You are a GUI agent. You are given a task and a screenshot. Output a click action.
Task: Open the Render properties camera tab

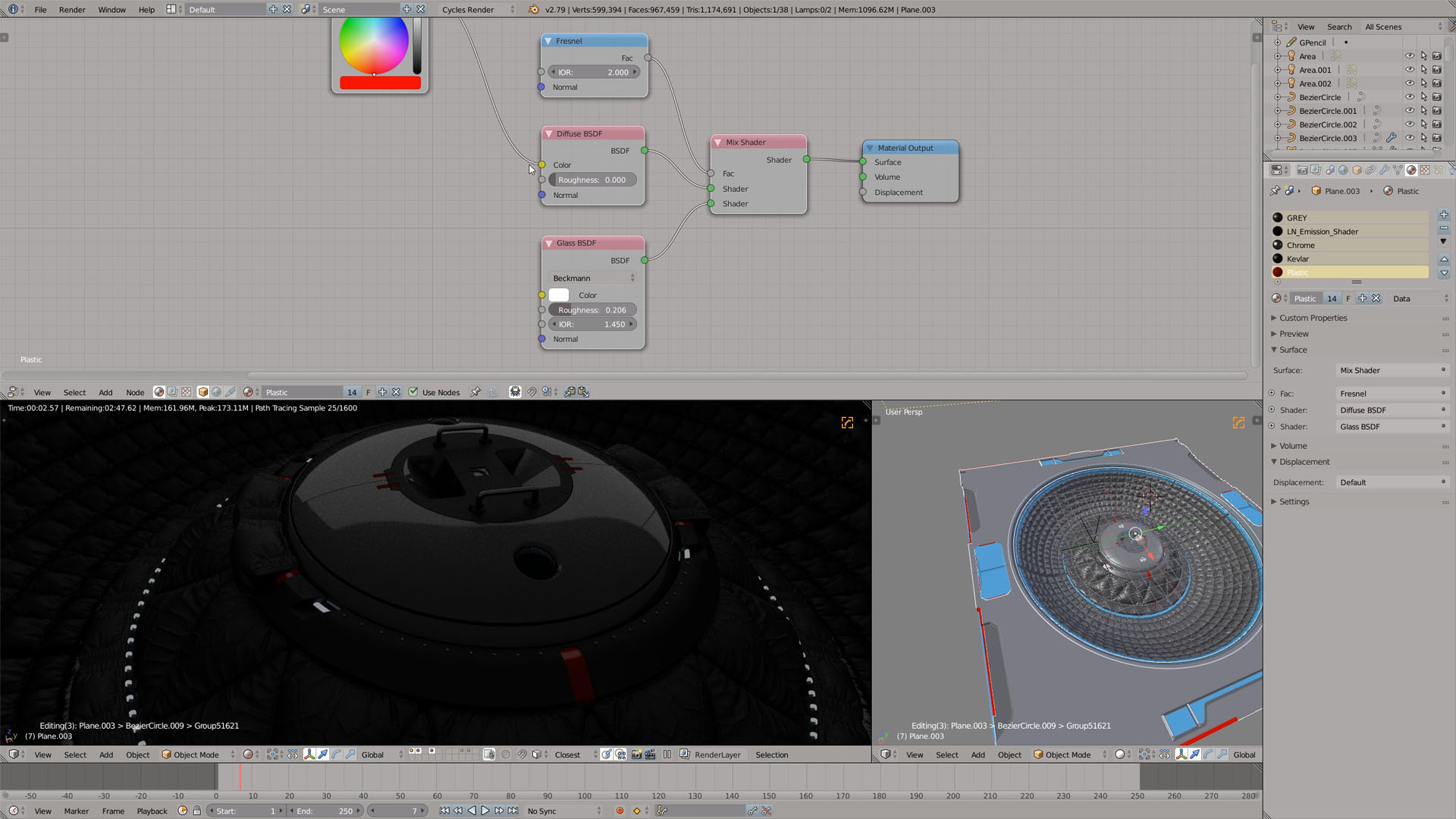click(x=1302, y=170)
